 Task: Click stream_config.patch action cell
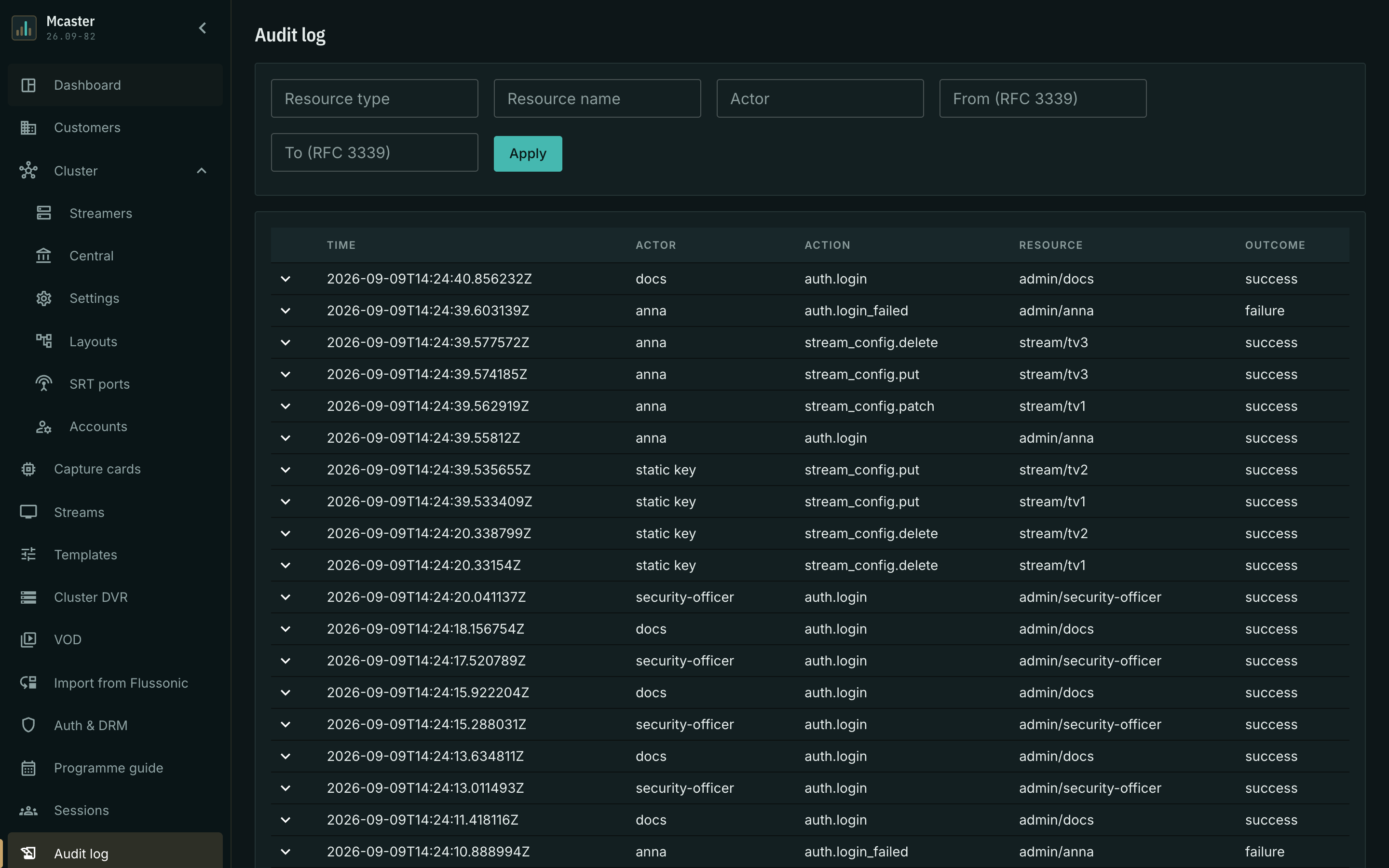(869, 407)
